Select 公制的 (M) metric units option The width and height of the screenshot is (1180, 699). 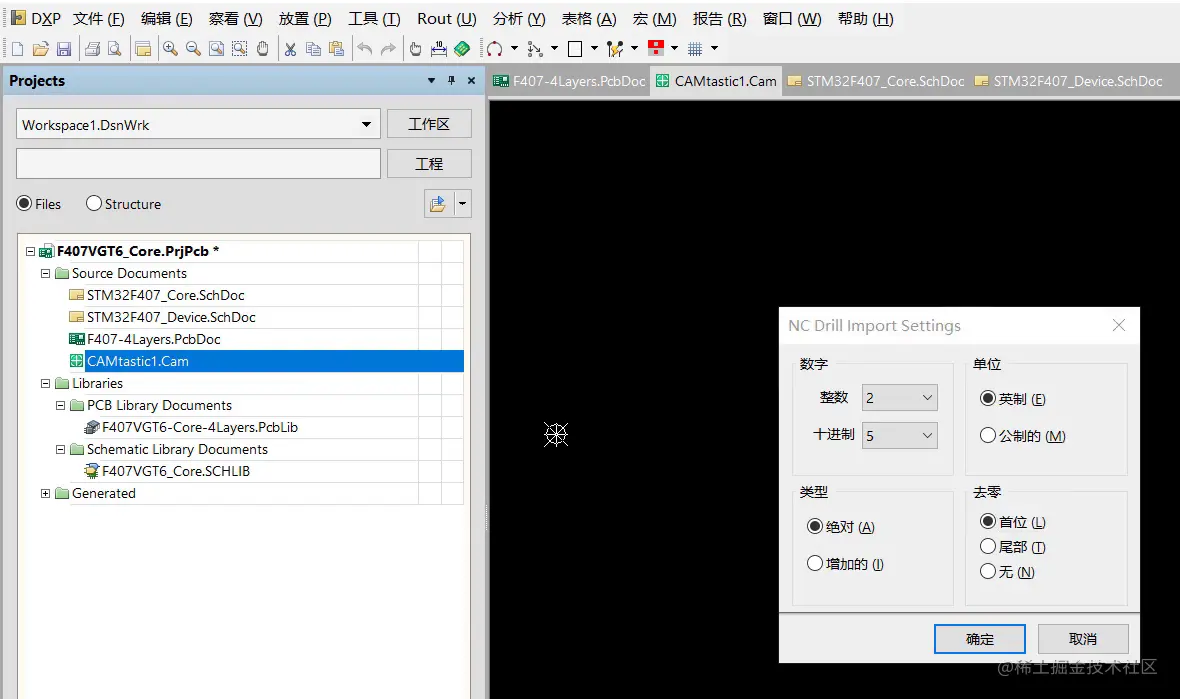click(988, 435)
